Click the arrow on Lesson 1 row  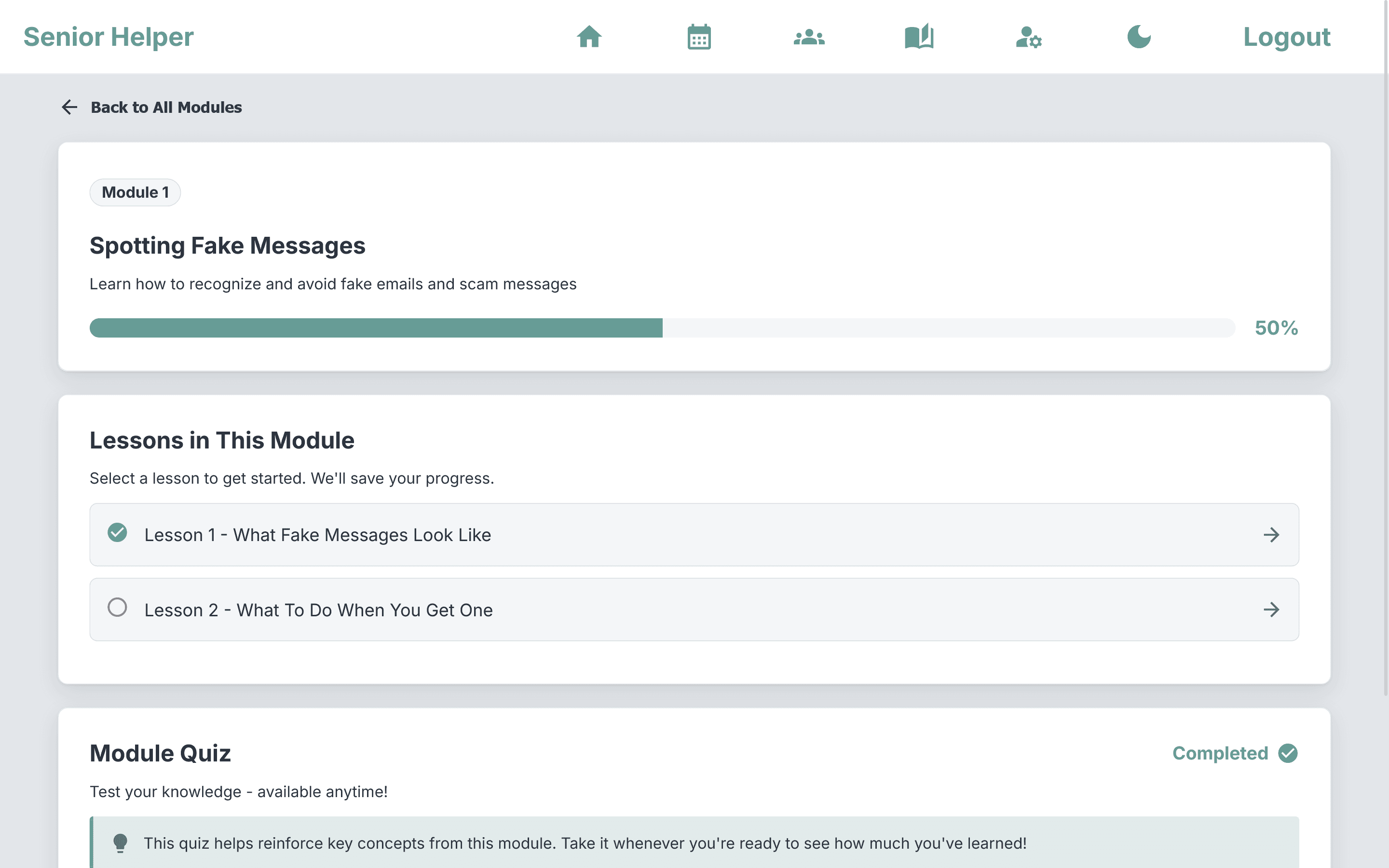pyautogui.click(x=1271, y=535)
